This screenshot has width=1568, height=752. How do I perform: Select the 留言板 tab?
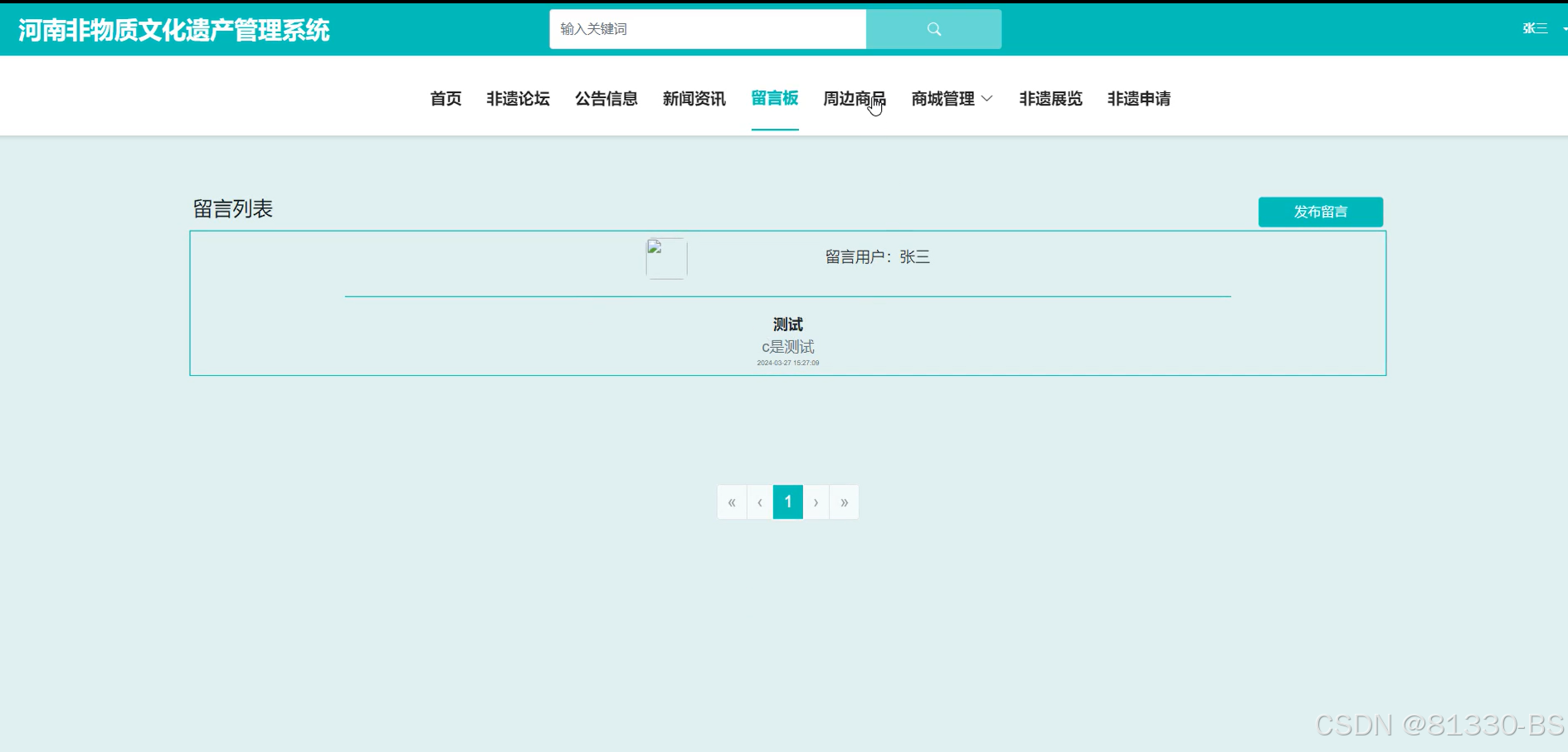775,99
